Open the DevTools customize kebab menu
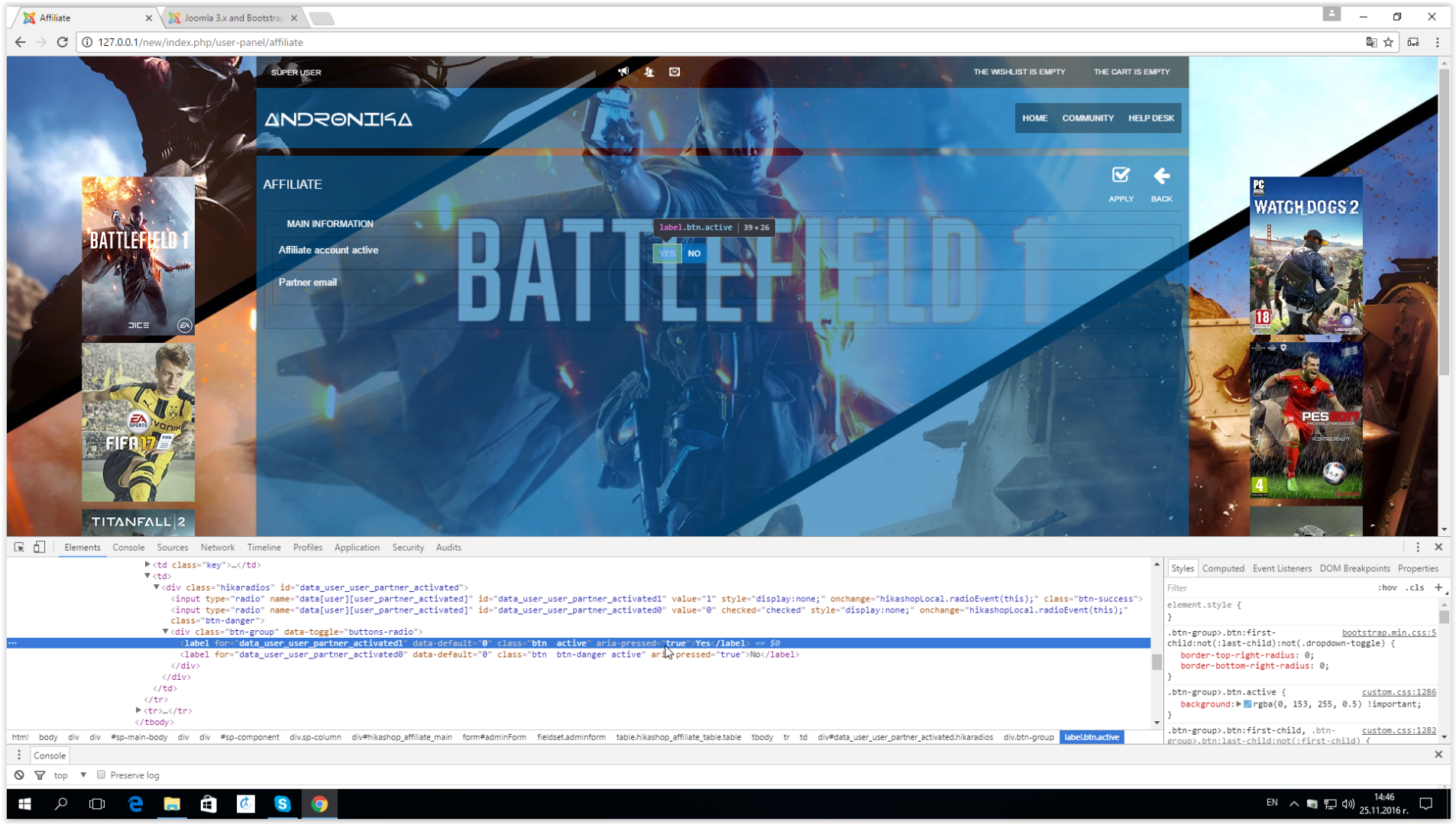 [x=1418, y=547]
